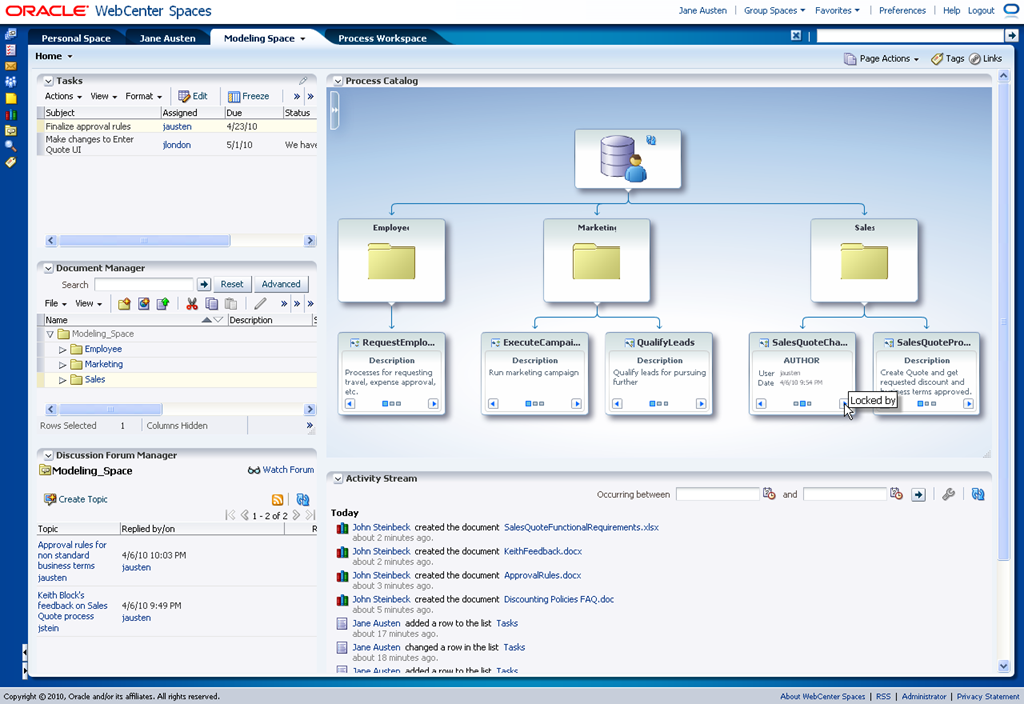The height and width of the screenshot is (704, 1024).
Task: Click the Reset button in Document Manager
Action: [x=232, y=284]
